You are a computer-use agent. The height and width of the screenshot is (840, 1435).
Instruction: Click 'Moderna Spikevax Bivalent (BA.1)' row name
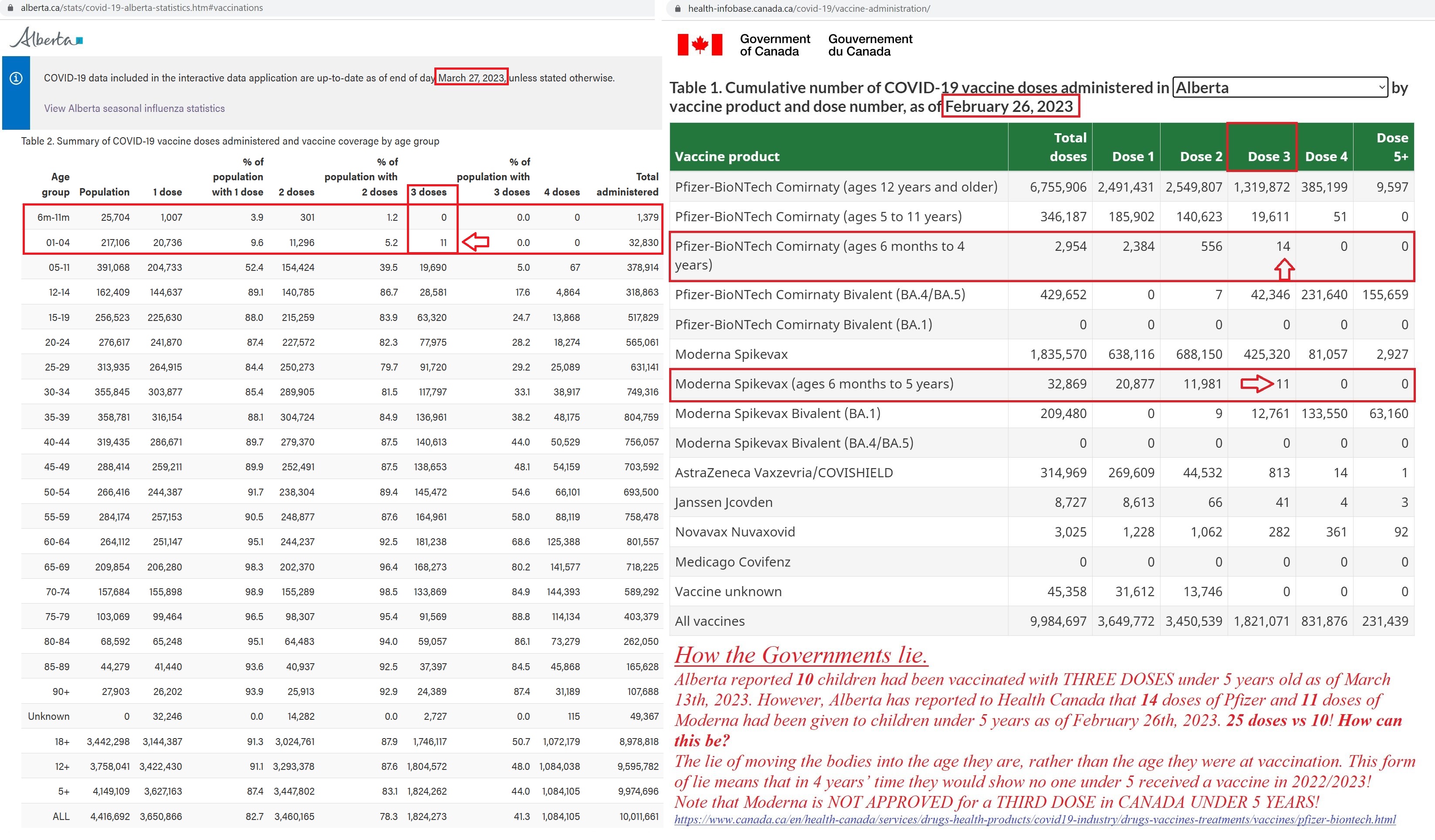click(778, 414)
